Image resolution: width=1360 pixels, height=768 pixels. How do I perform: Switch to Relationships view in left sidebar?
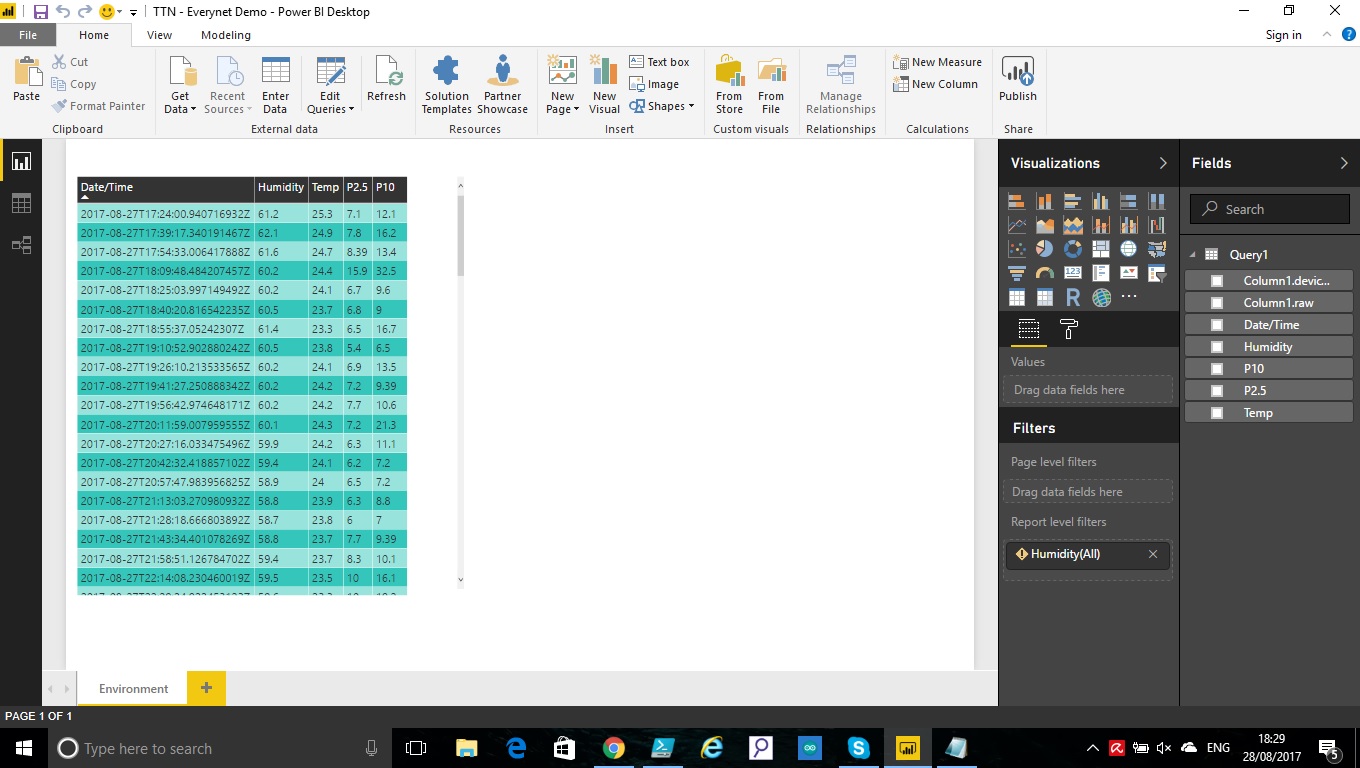pos(21,245)
